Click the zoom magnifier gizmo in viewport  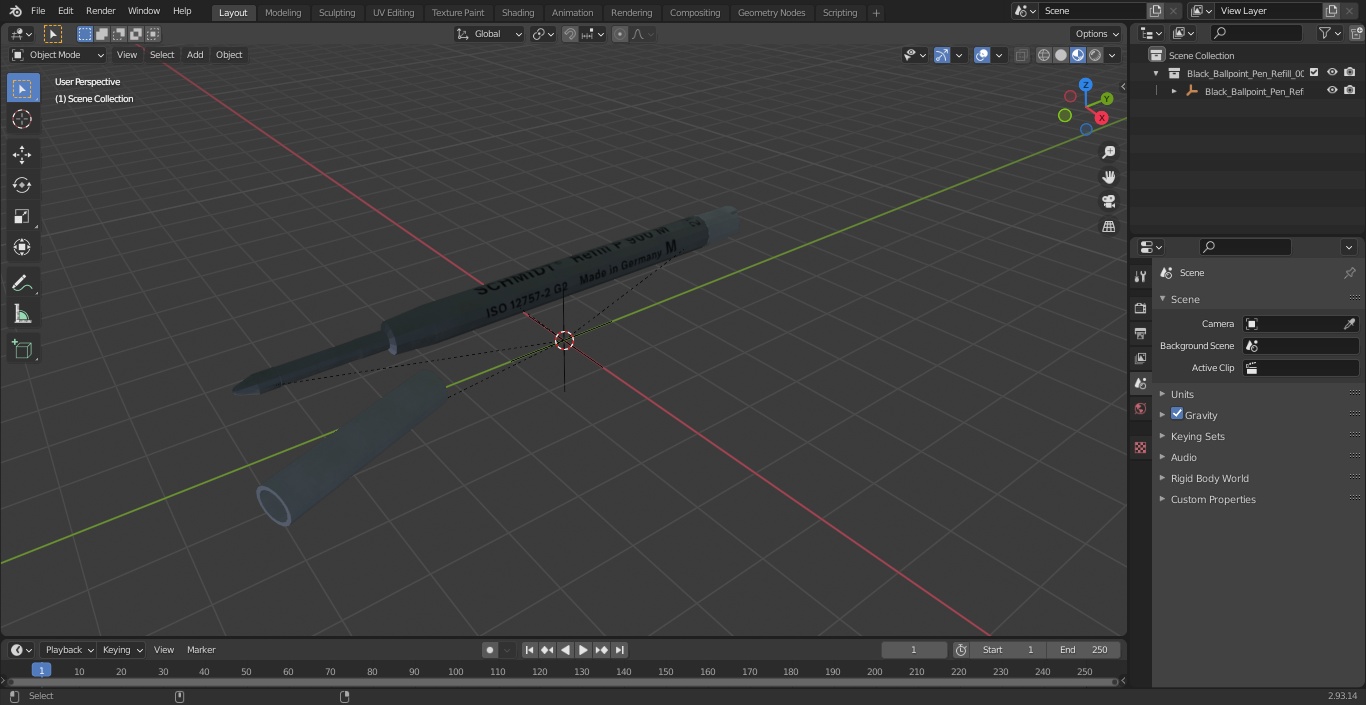1108,152
